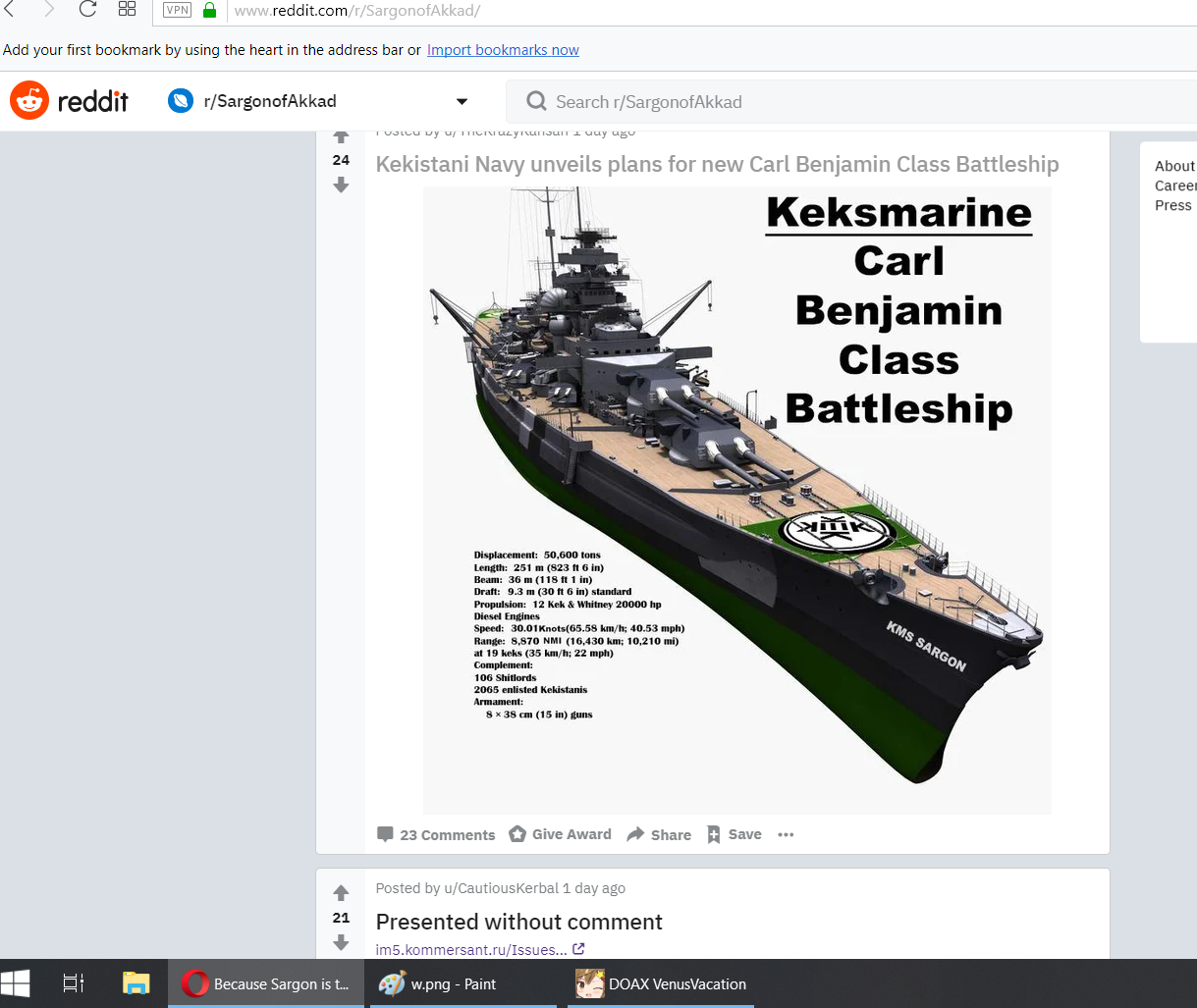Viewport: 1197px width, 1008px height.
Task: Open the 23 Comments link
Action: (x=436, y=835)
